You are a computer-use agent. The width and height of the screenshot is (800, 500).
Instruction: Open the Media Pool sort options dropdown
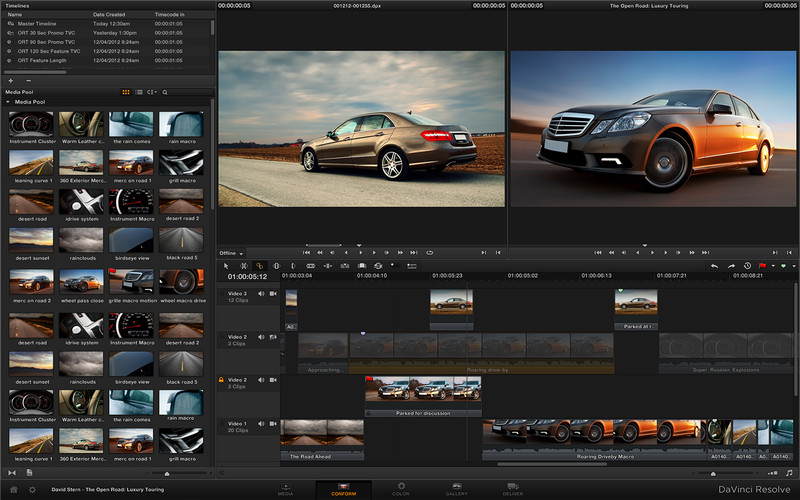coord(152,91)
